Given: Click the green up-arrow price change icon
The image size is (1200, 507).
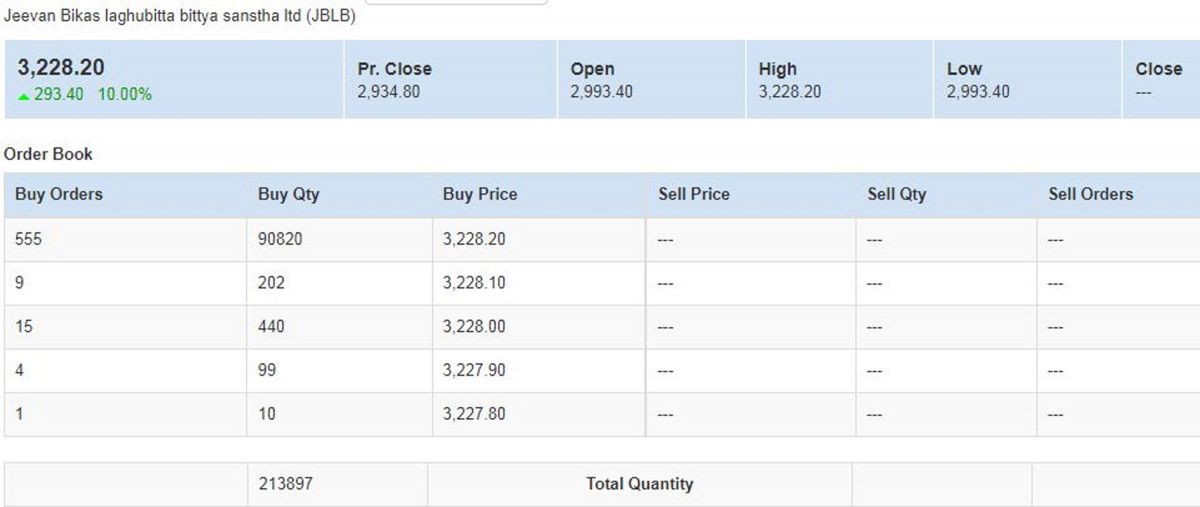Looking at the screenshot, I should pos(24,95).
